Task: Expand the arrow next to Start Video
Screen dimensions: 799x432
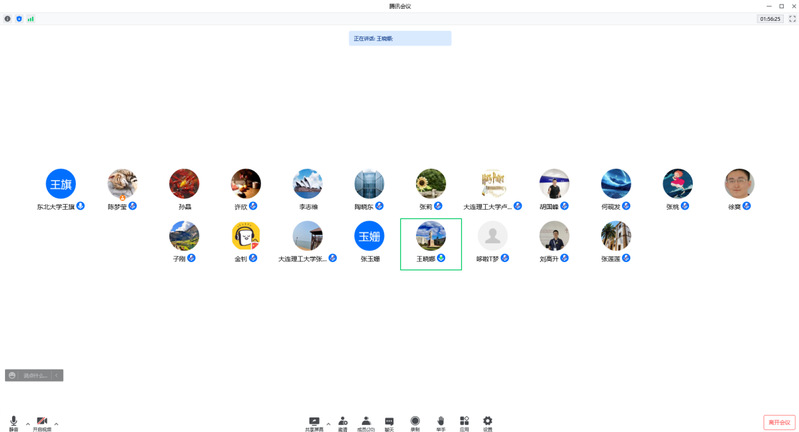Action: (56, 424)
